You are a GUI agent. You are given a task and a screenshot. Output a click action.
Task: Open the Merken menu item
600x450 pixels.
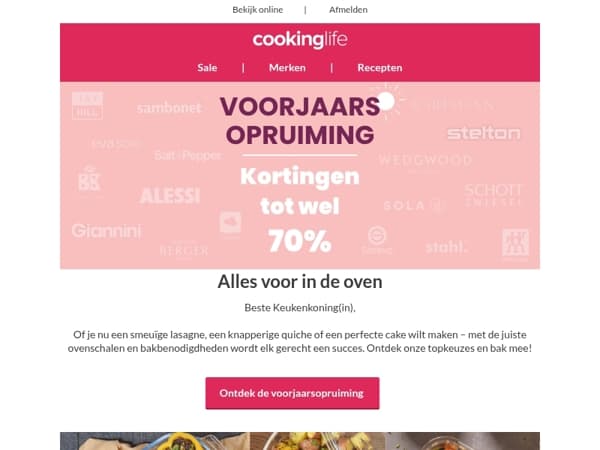(287, 68)
